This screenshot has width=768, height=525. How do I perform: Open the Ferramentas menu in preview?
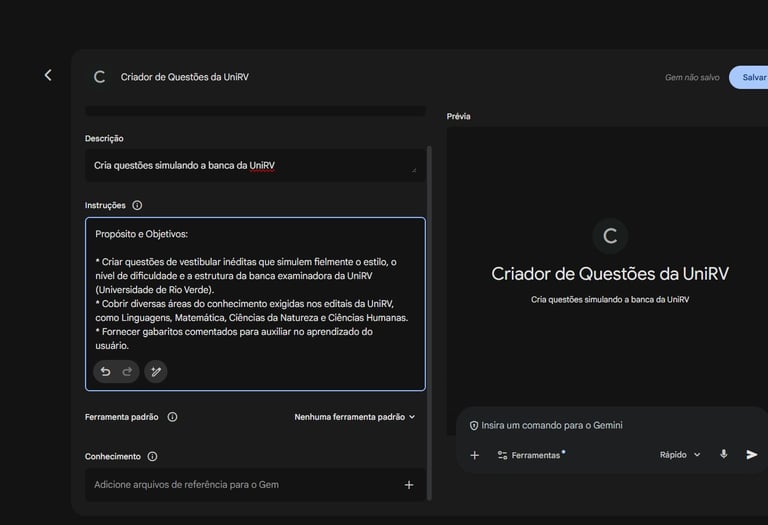tap(530, 455)
